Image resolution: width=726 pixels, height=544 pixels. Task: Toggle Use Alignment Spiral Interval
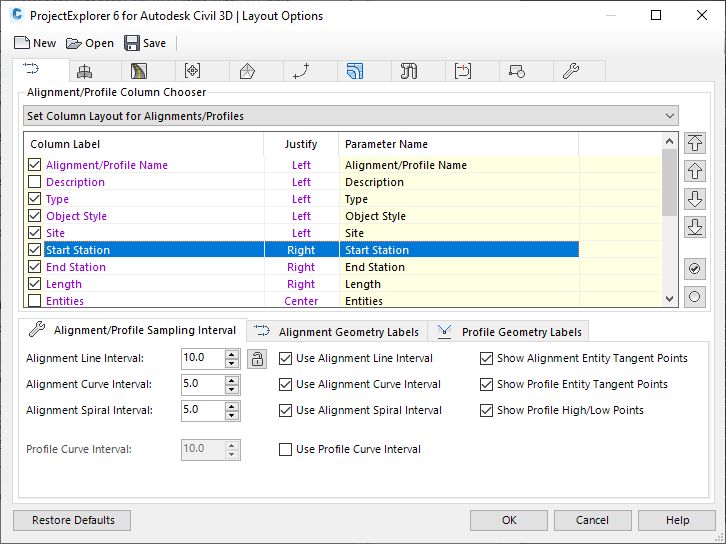[x=286, y=410]
